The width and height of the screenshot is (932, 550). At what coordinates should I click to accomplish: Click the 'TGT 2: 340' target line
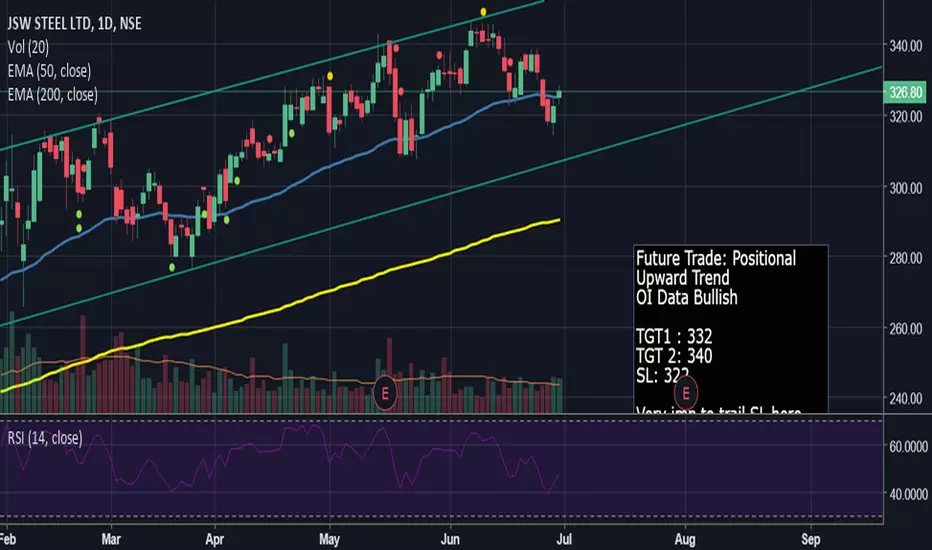click(x=674, y=356)
